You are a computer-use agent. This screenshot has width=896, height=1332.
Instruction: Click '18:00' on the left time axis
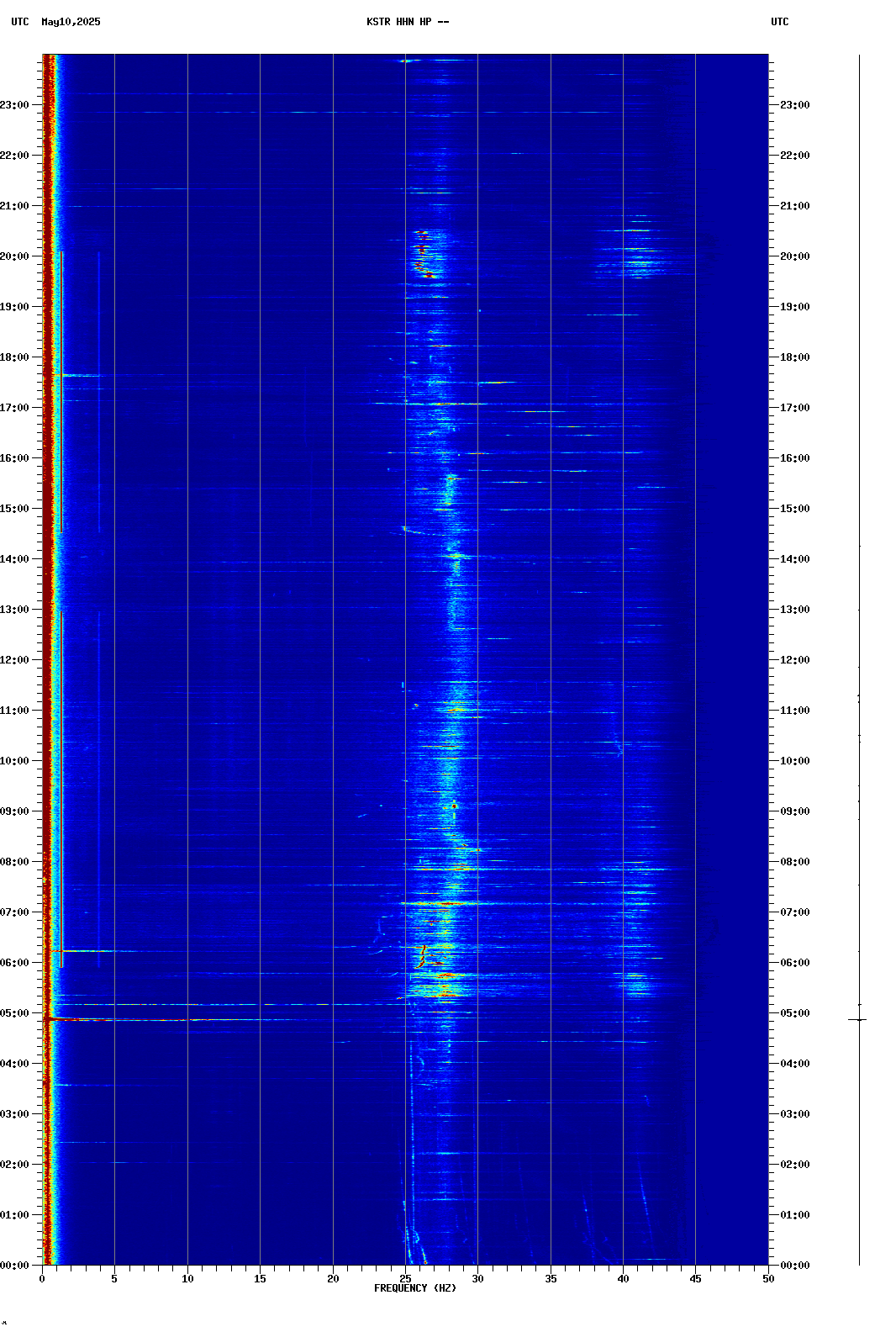(14, 357)
